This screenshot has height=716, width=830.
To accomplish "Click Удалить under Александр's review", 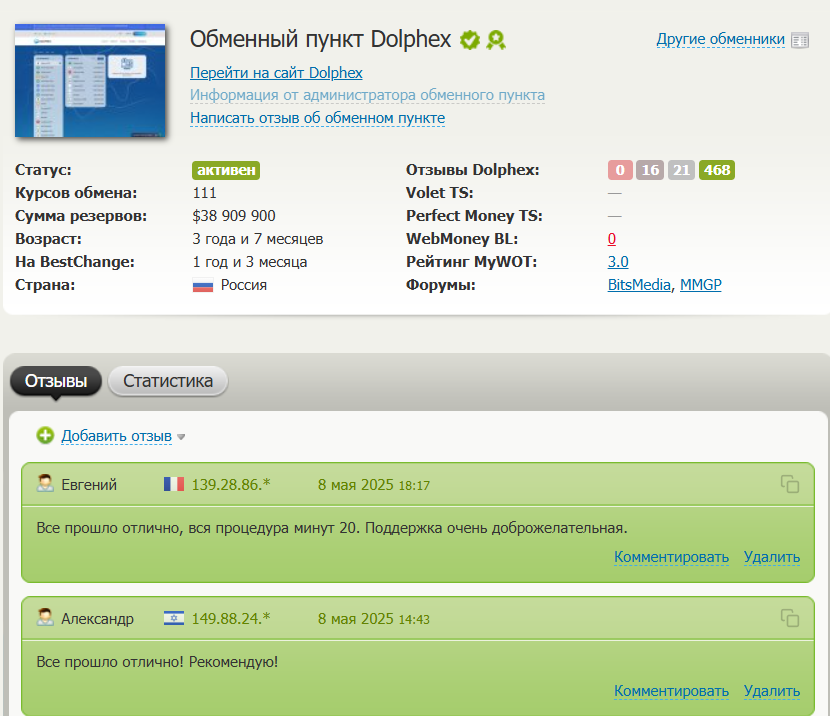I will pyautogui.click(x=771, y=690).
